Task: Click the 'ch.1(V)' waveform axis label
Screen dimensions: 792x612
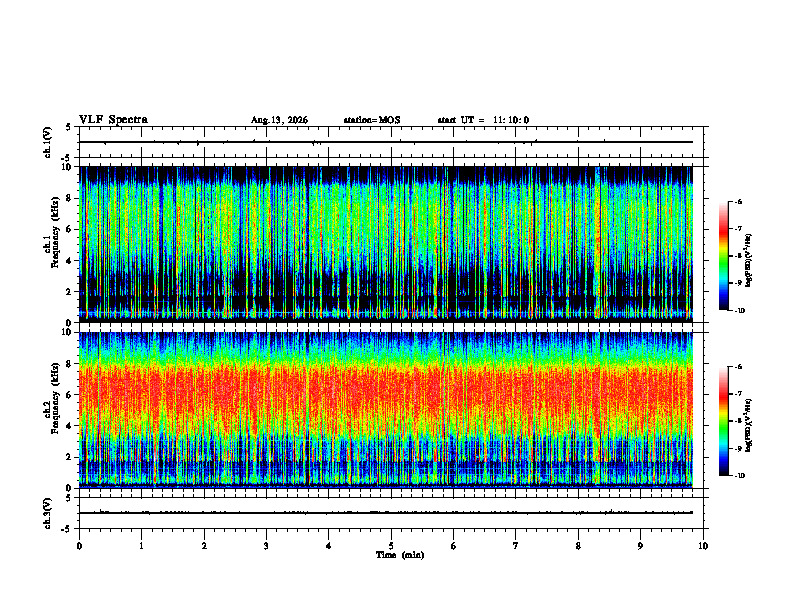Action: pos(48,142)
